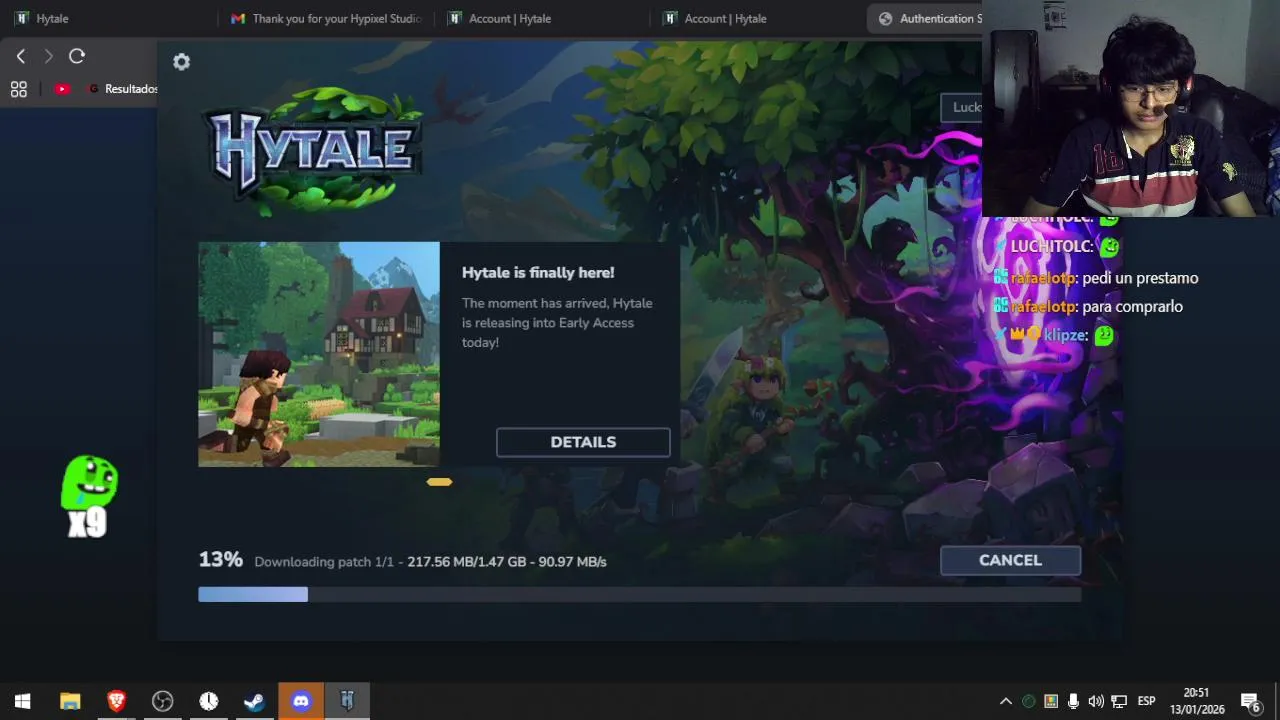Viewport: 1280px width, 720px height.
Task: Open the DETAILS of the Hytale news
Action: tap(583, 442)
